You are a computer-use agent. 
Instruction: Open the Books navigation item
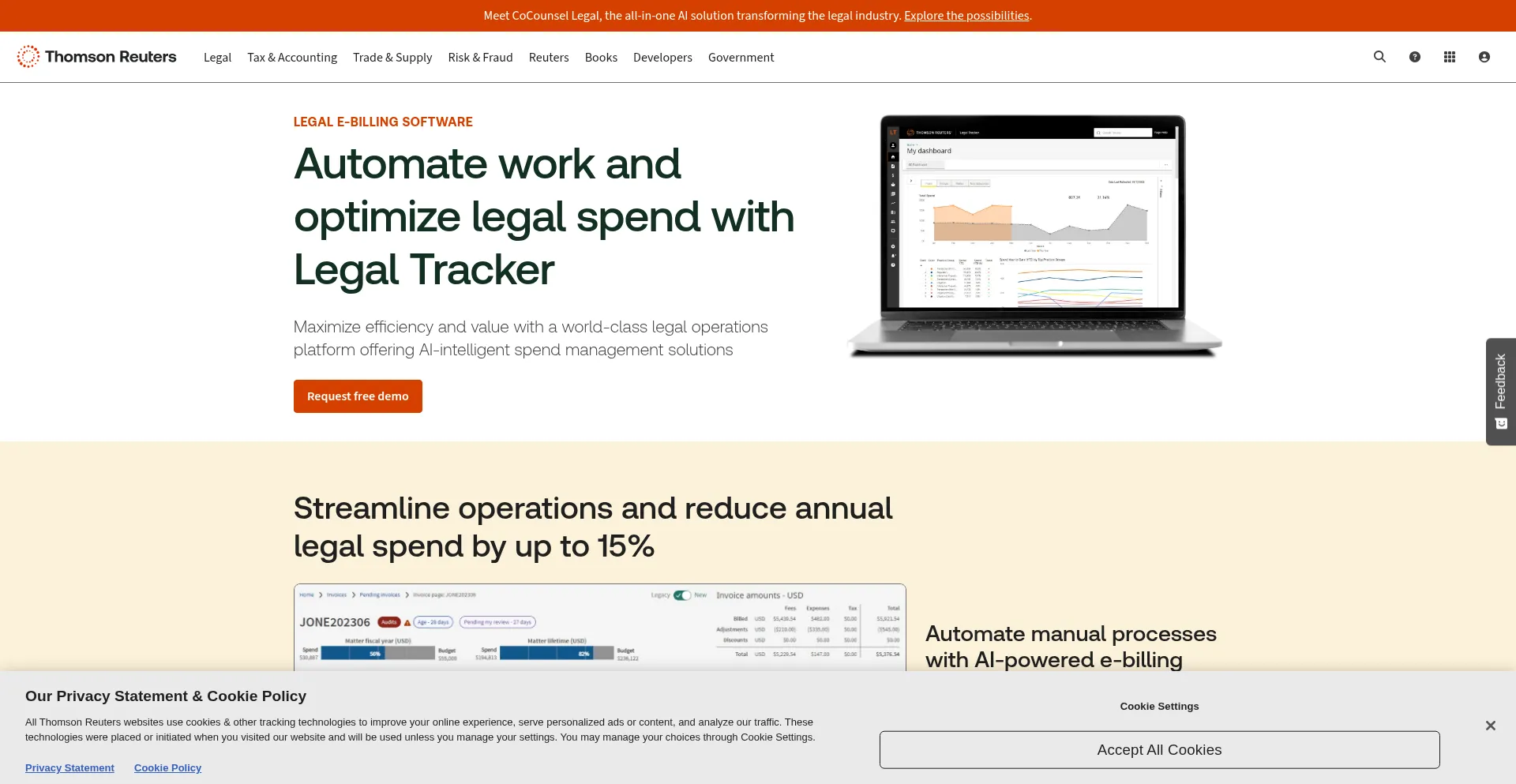601,58
